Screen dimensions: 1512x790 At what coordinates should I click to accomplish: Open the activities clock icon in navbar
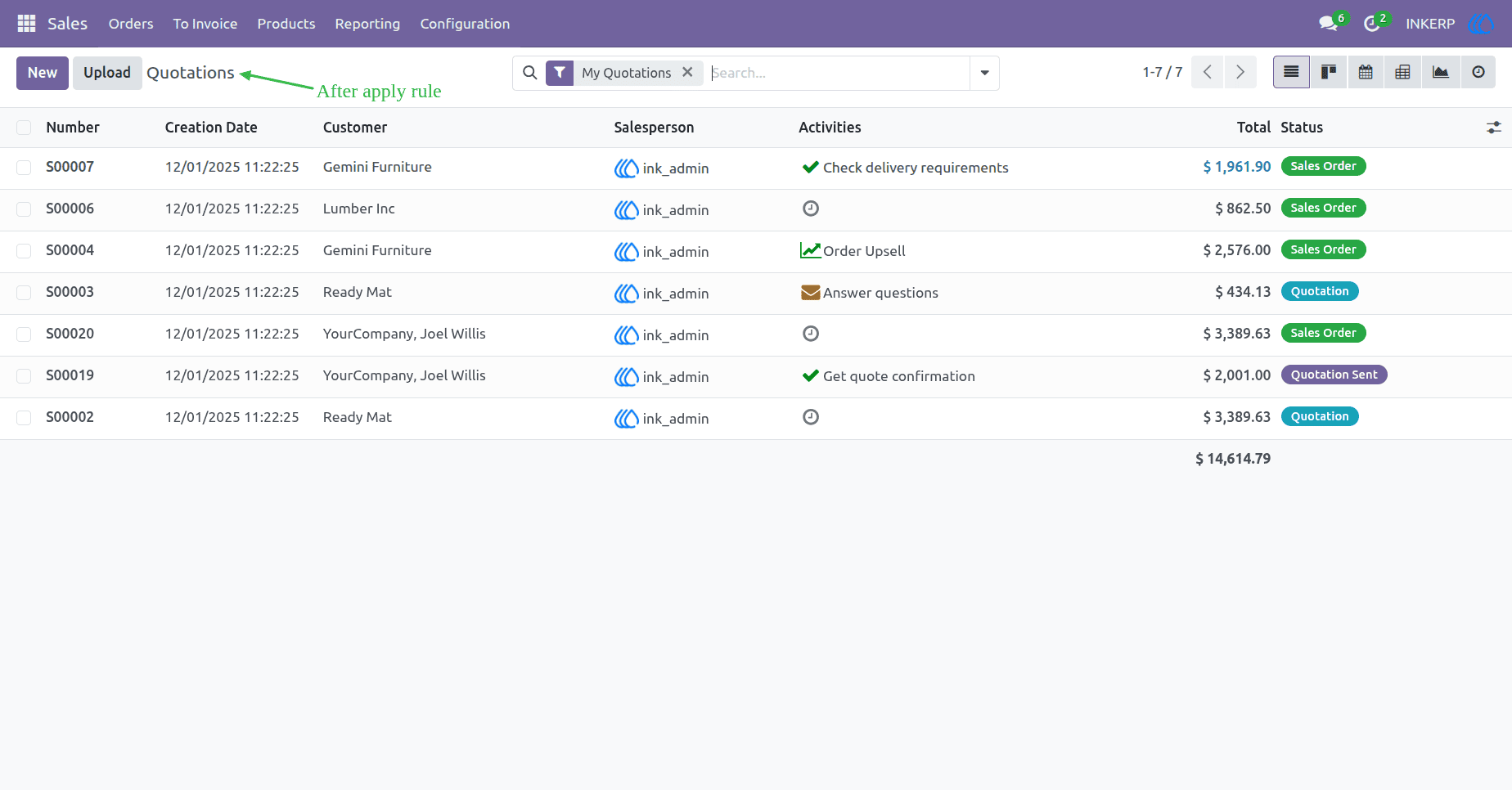click(1372, 24)
